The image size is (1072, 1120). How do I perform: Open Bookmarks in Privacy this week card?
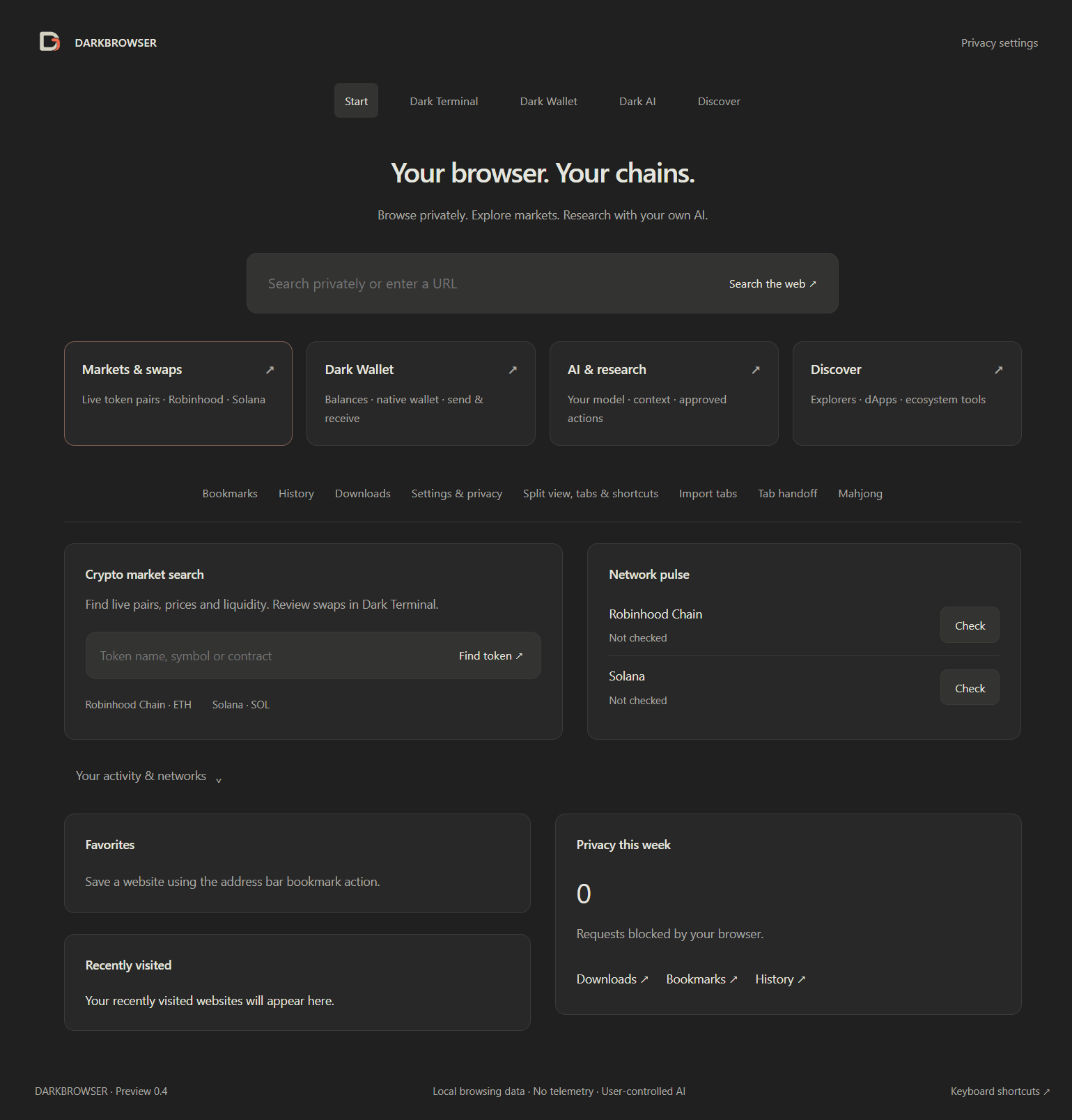tap(701, 979)
